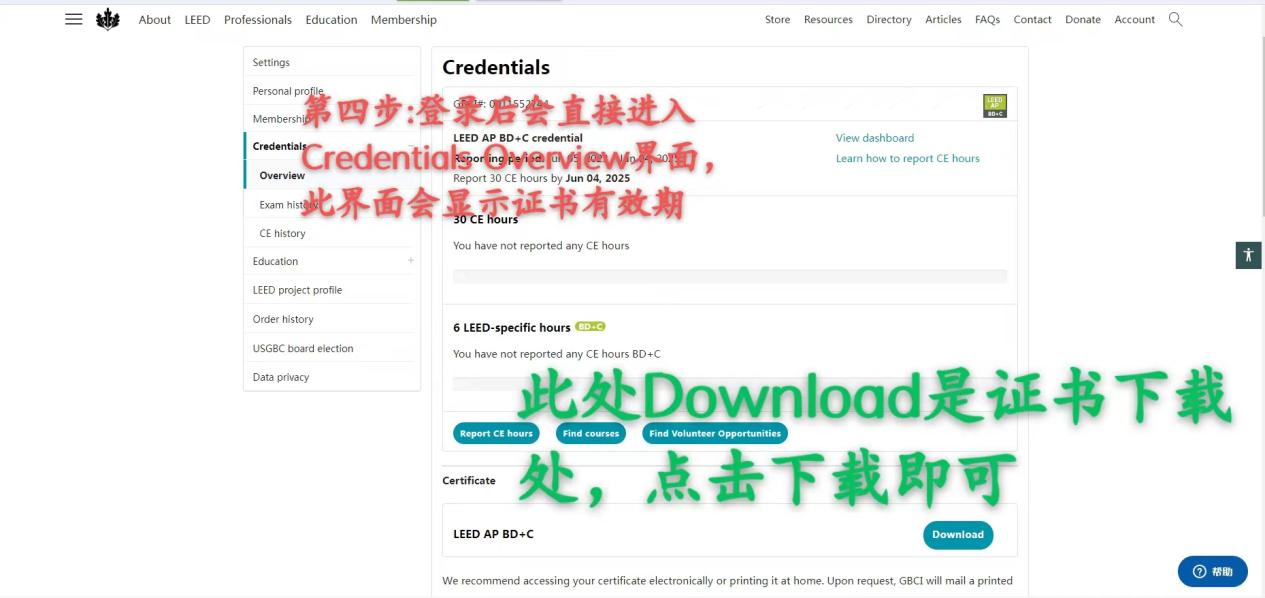
Task: Open the View dashboard link
Action: point(874,137)
